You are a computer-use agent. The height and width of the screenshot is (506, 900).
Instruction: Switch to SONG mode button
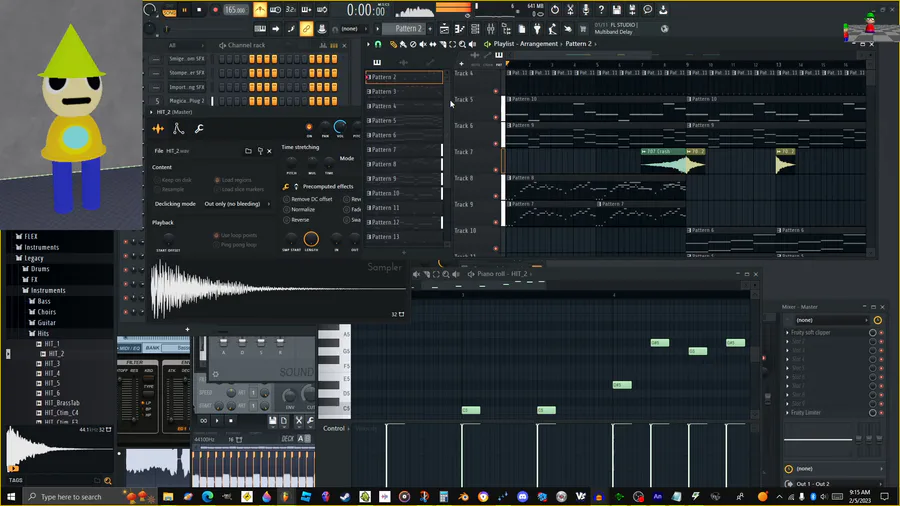tap(169, 11)
